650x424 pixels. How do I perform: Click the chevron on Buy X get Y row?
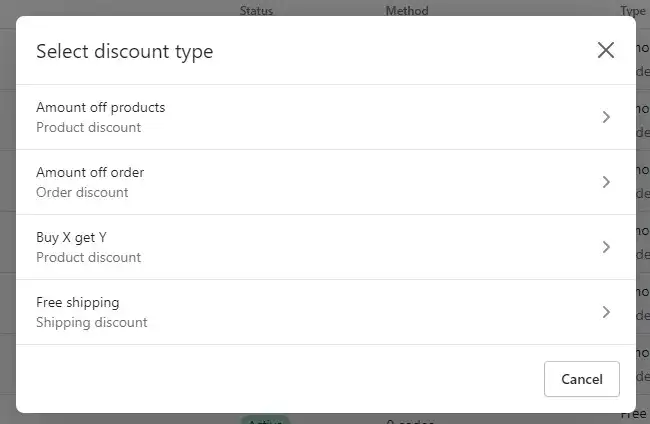click(x=606, y=247)
